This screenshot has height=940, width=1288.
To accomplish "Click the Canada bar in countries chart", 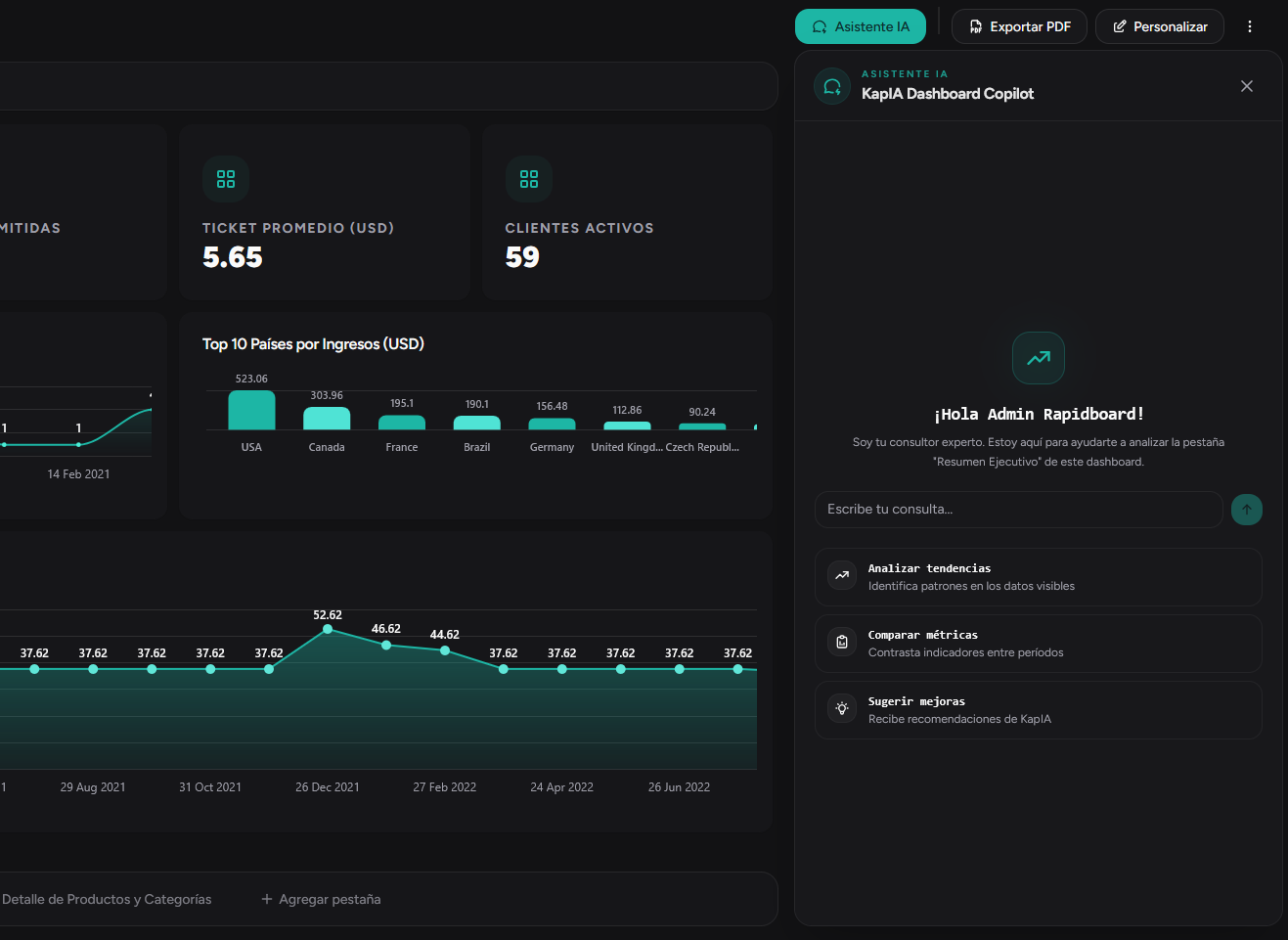I will click(327, 419).
